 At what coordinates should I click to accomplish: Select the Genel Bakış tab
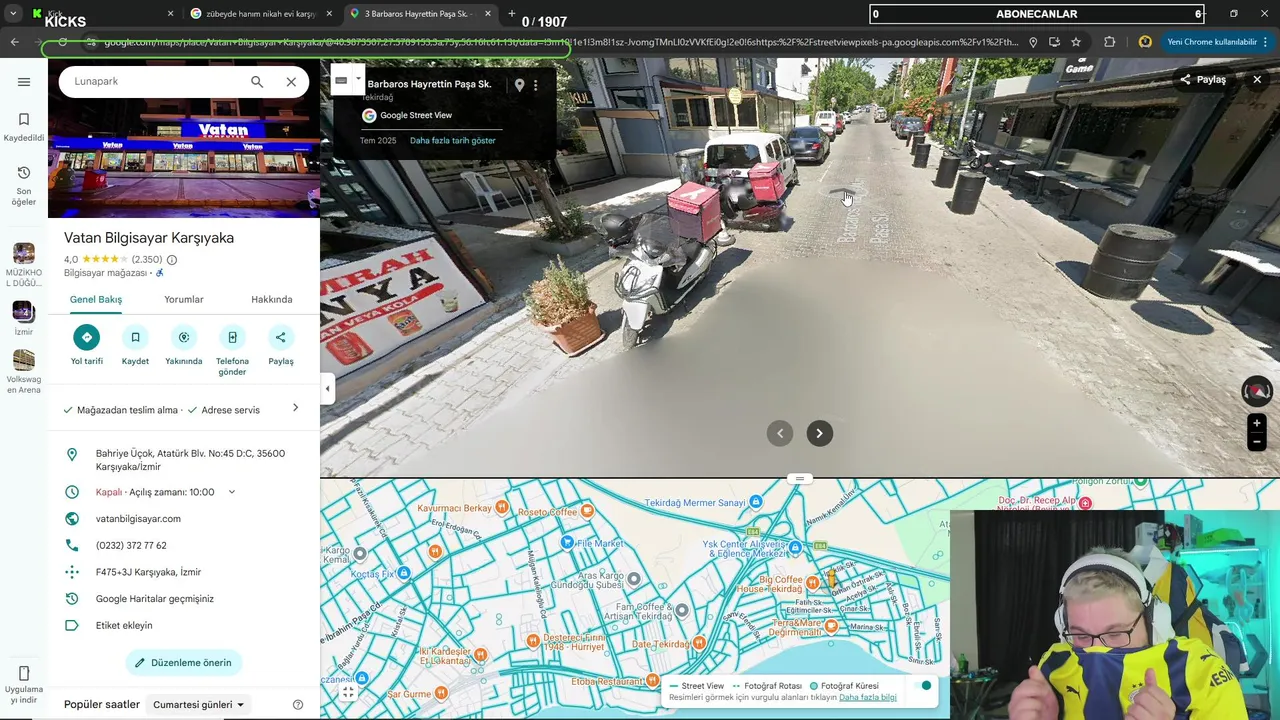pos(96,299)
